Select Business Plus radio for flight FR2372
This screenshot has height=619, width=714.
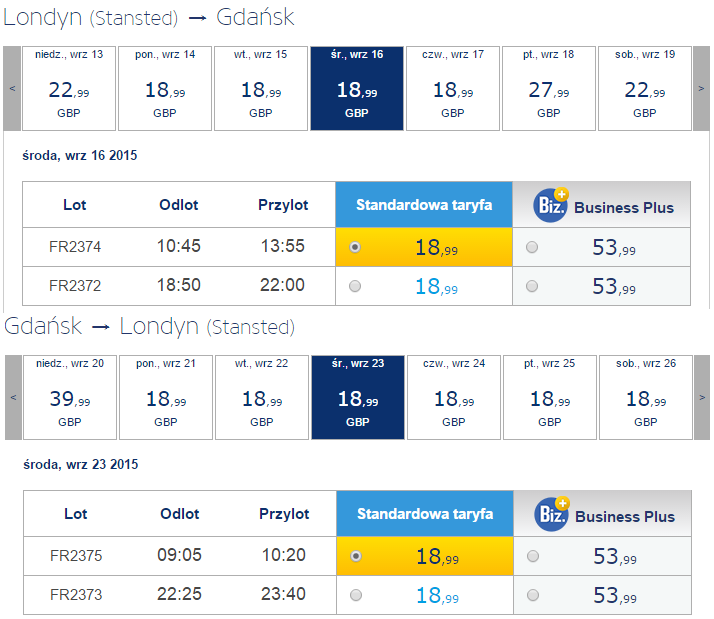click(x=532, y=286)
